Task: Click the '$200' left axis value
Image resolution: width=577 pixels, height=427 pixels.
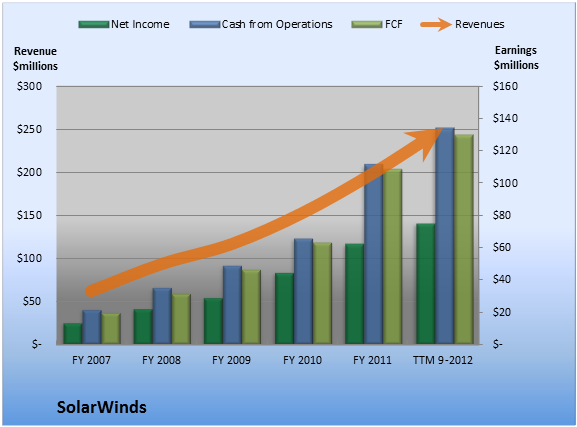Action: tap(29, 172)
